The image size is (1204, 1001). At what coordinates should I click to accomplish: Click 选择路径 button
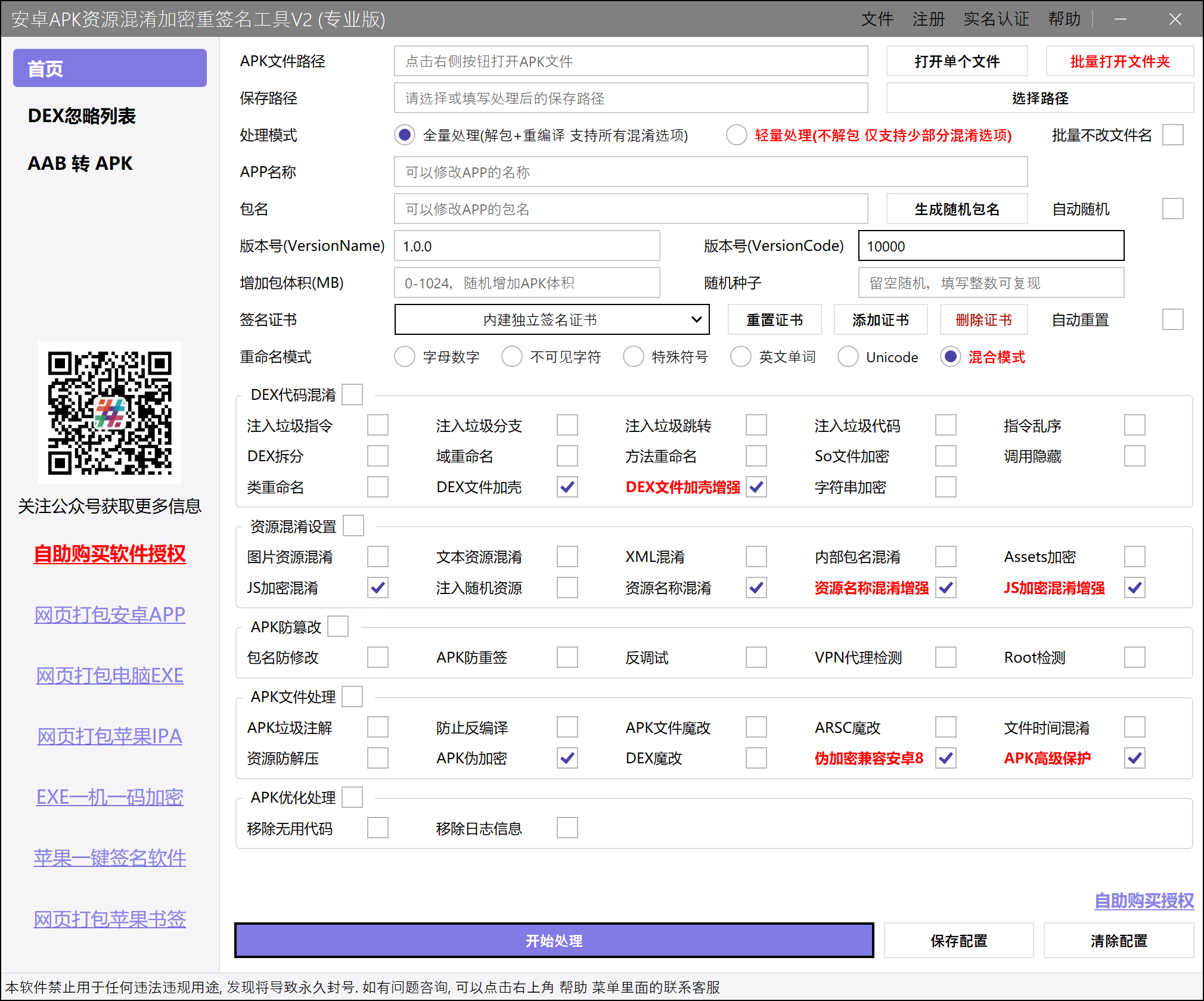pos(1039,98)
